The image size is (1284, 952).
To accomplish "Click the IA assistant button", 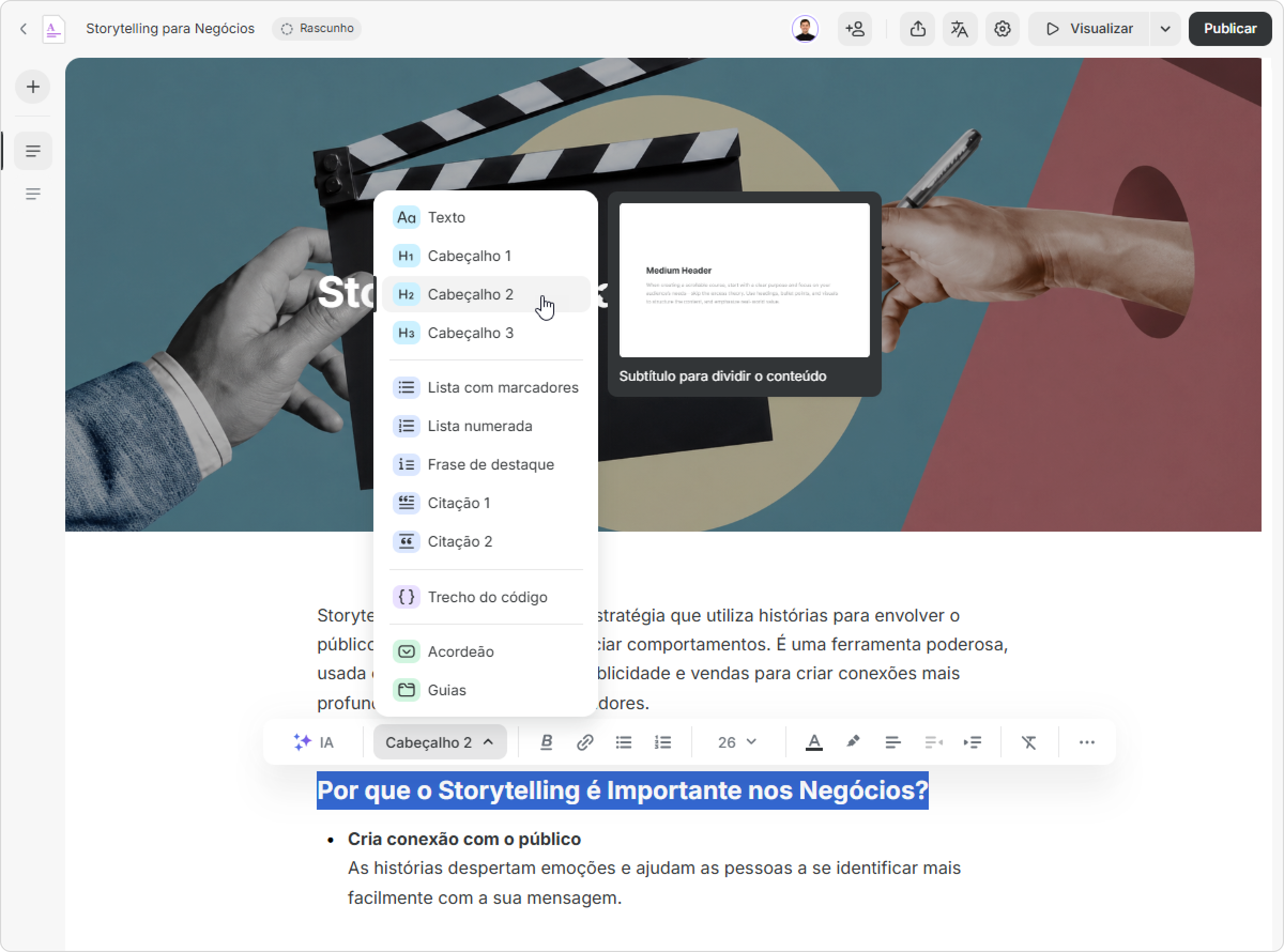I will click(x=314, y=742).
